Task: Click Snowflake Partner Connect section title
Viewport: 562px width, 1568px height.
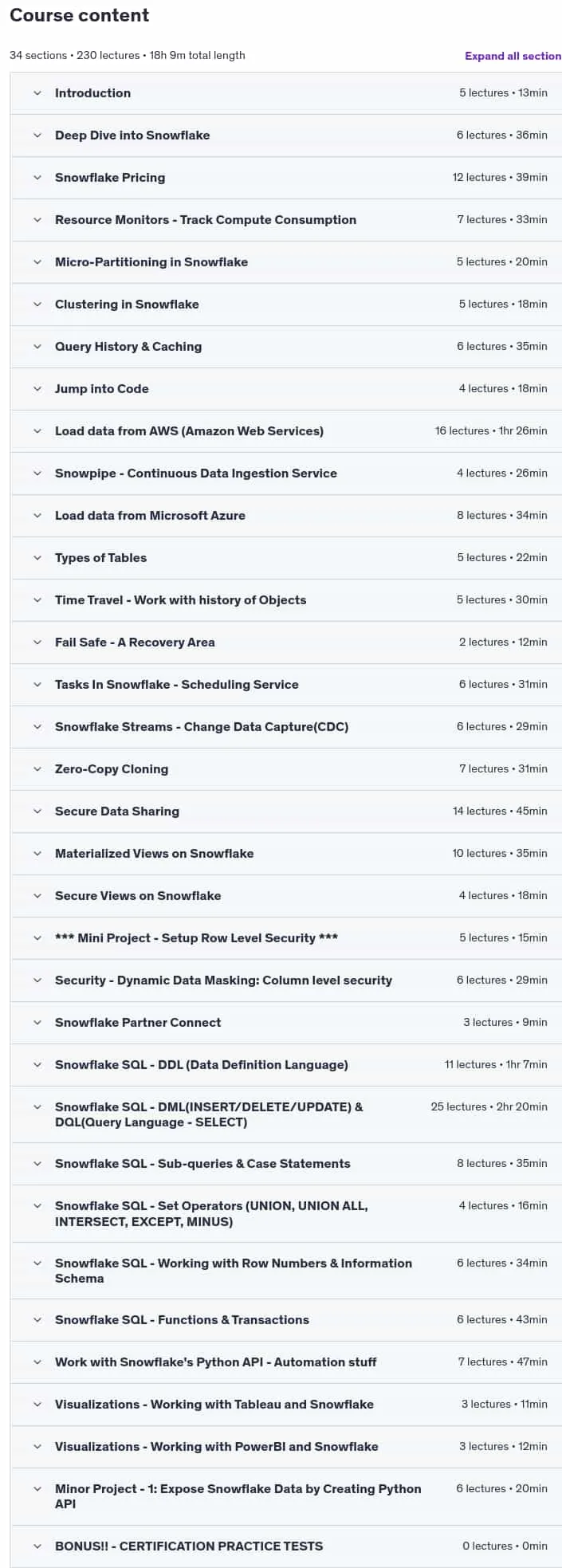Action: pos(138,1023)
